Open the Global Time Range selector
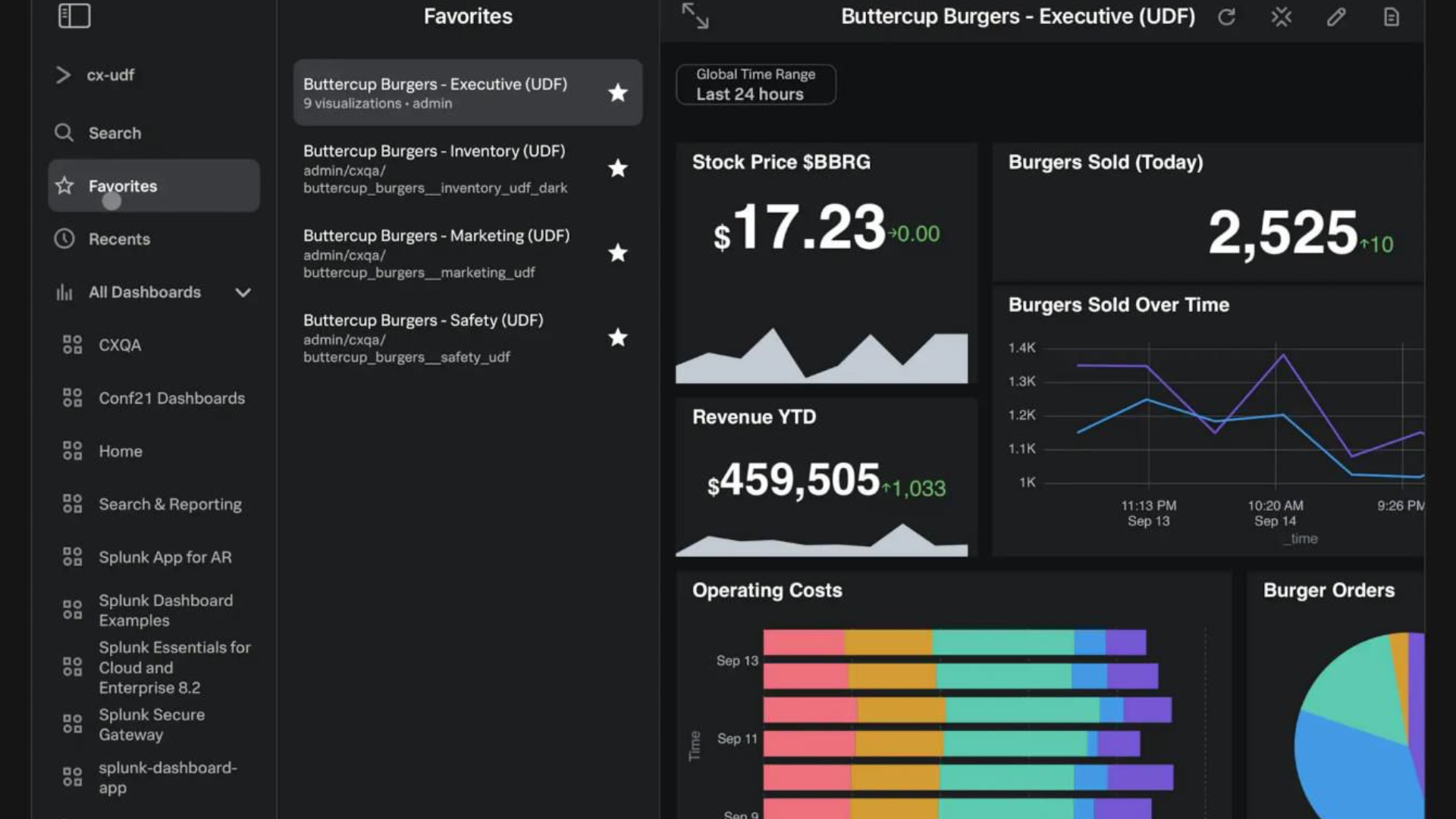 756,84
